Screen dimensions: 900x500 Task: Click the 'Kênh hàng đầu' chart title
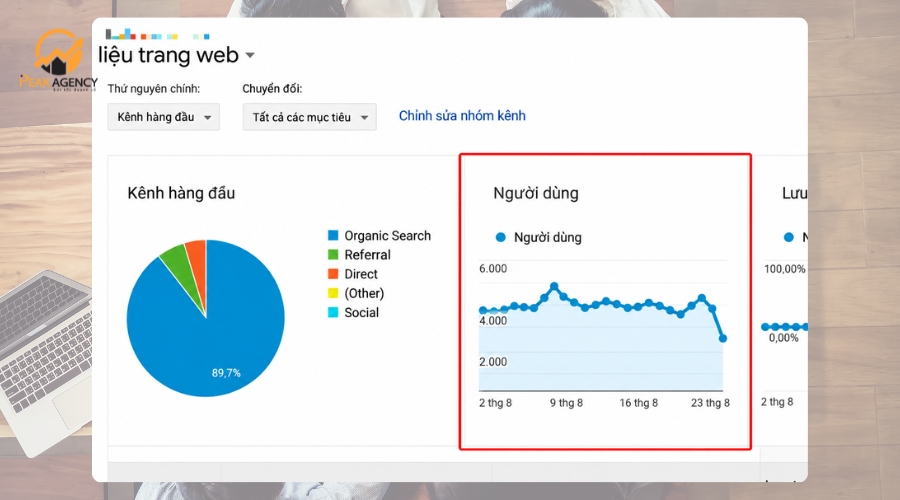coord(181,193)
